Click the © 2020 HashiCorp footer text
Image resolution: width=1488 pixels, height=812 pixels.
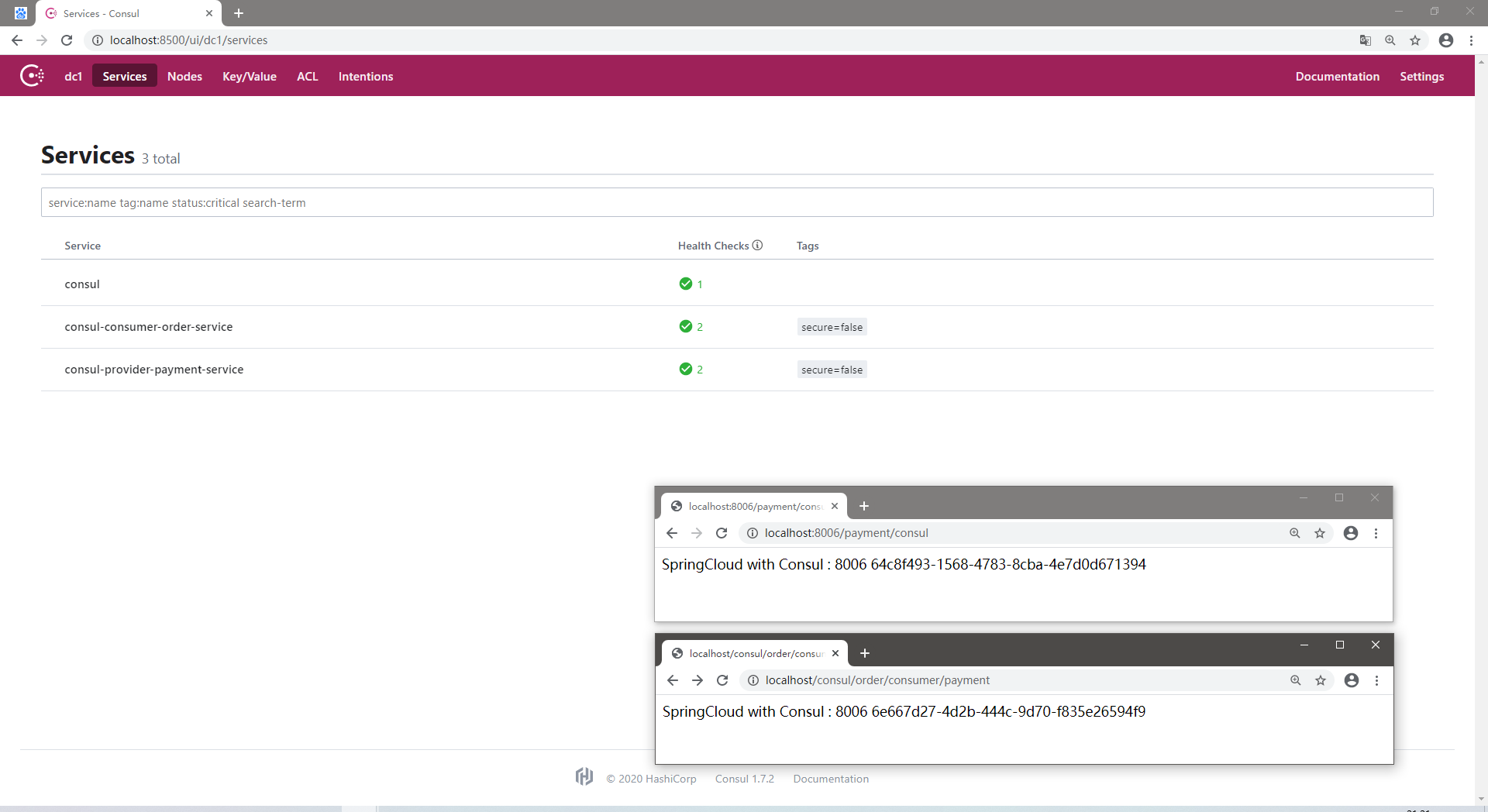(651, 779)
